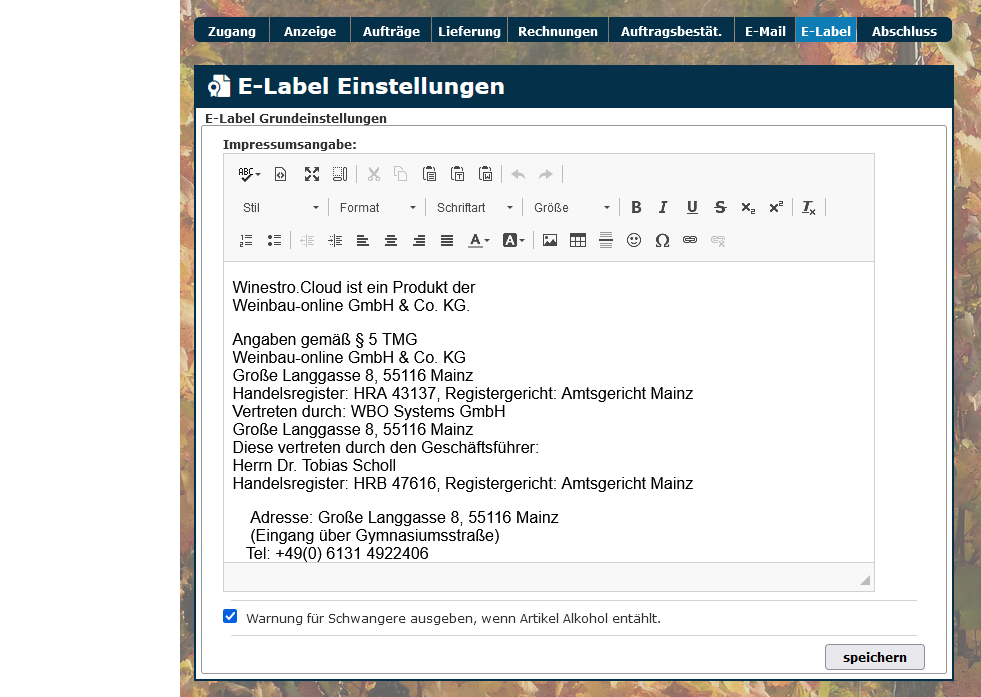Open the Abschluss tab
Screen dimensions: 981x697
pyautogui.click(x=904, y=31)
